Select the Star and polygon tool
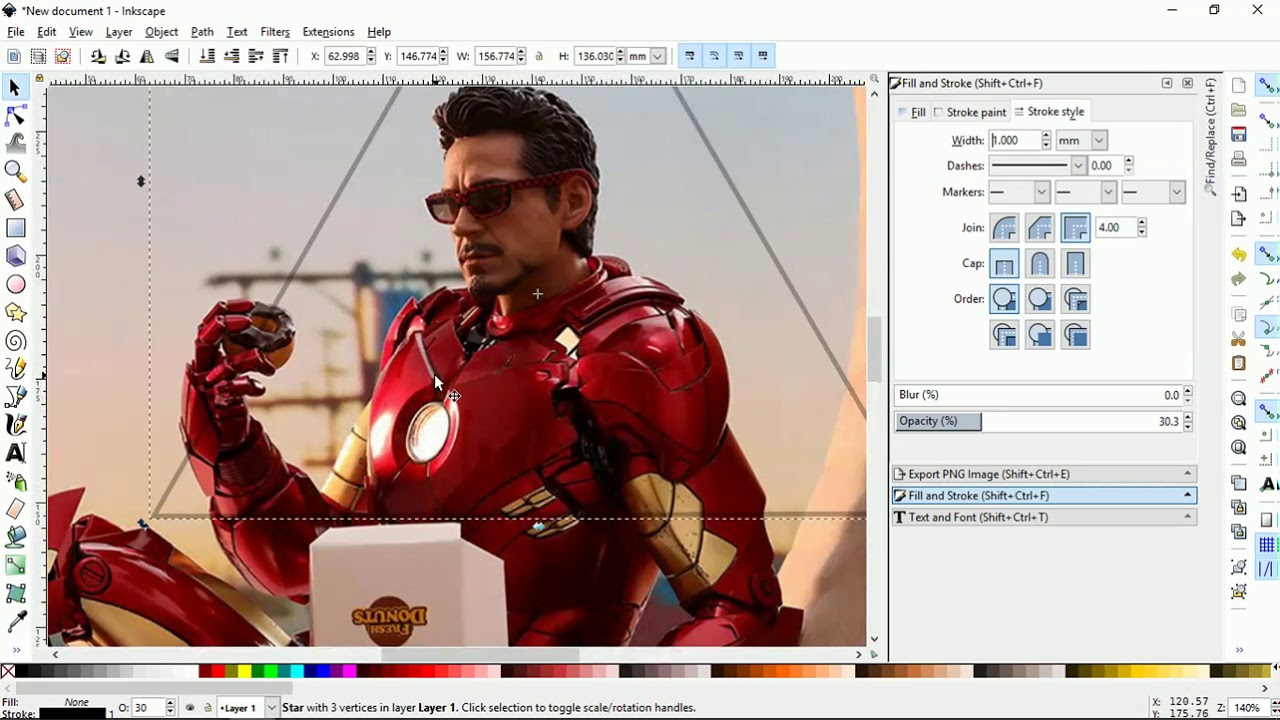 pyautogui.click(x=15, y=313)
